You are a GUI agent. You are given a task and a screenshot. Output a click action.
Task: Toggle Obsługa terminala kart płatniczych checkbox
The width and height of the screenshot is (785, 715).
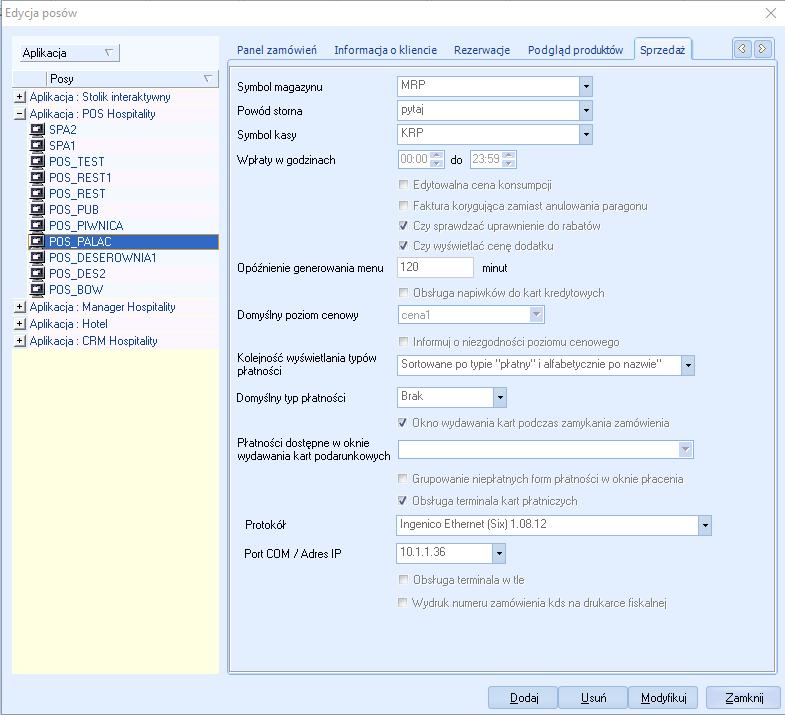coord(402,501)
